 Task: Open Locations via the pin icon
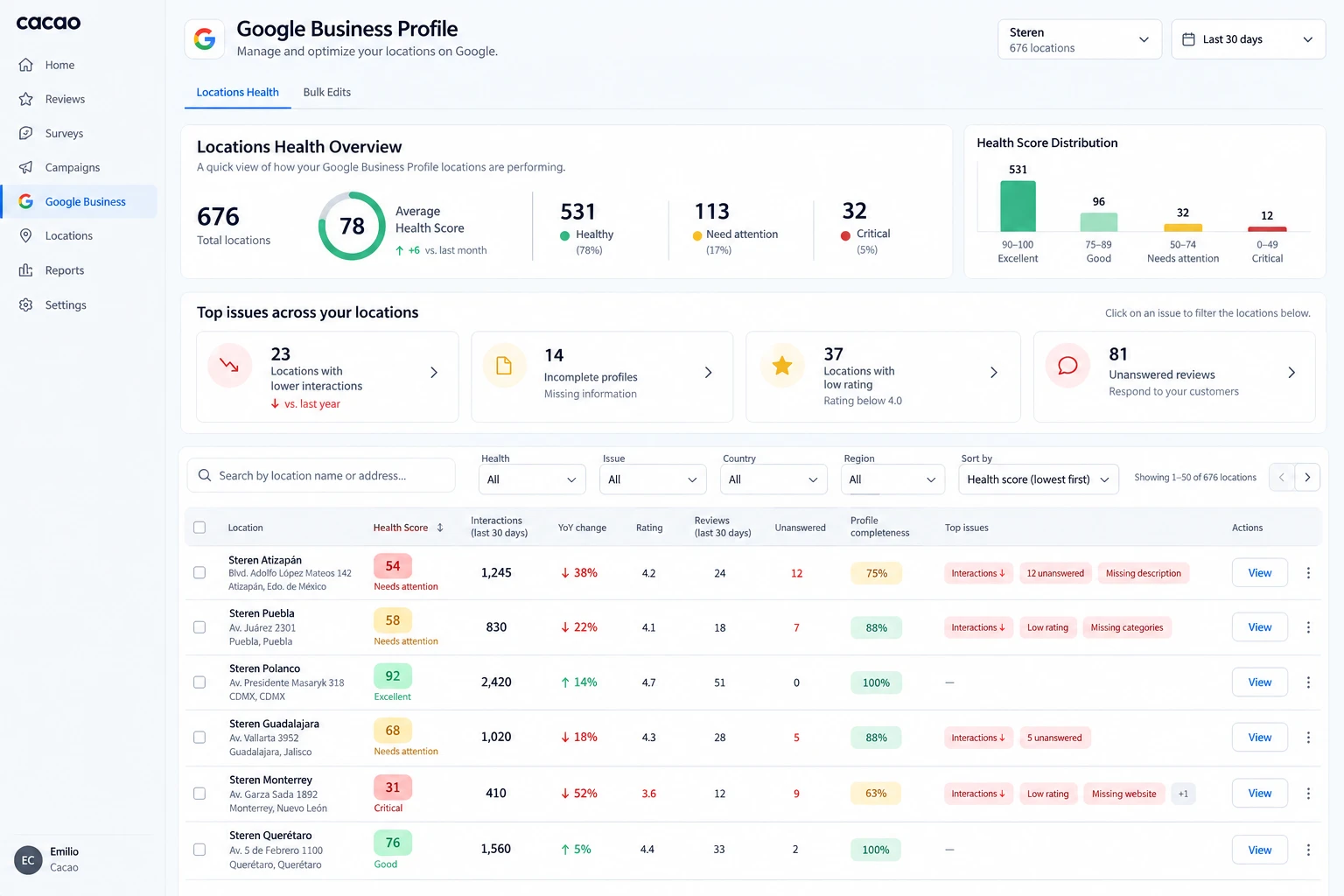point(26,235)
